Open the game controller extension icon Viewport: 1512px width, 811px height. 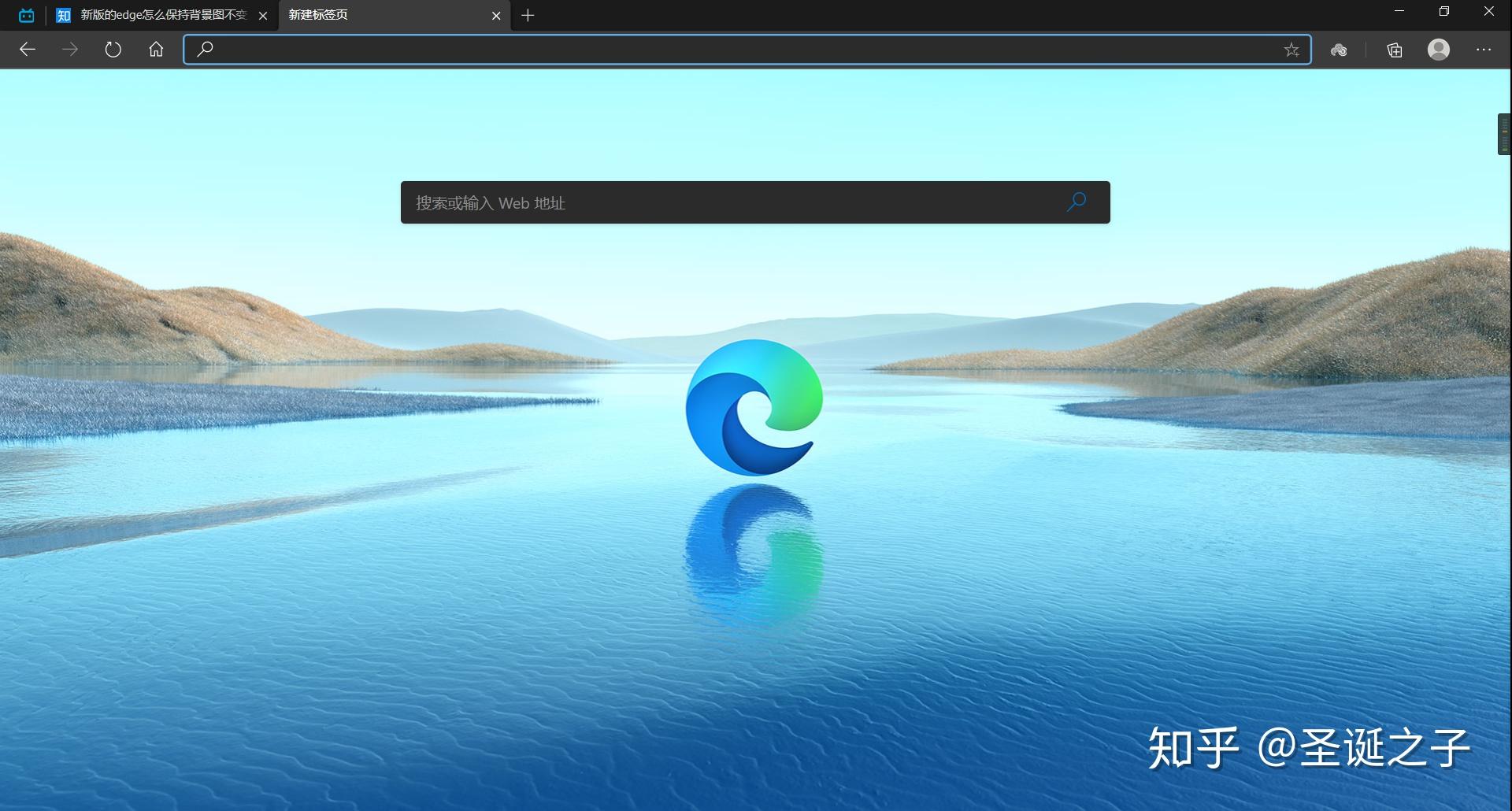pos(1339,50)
